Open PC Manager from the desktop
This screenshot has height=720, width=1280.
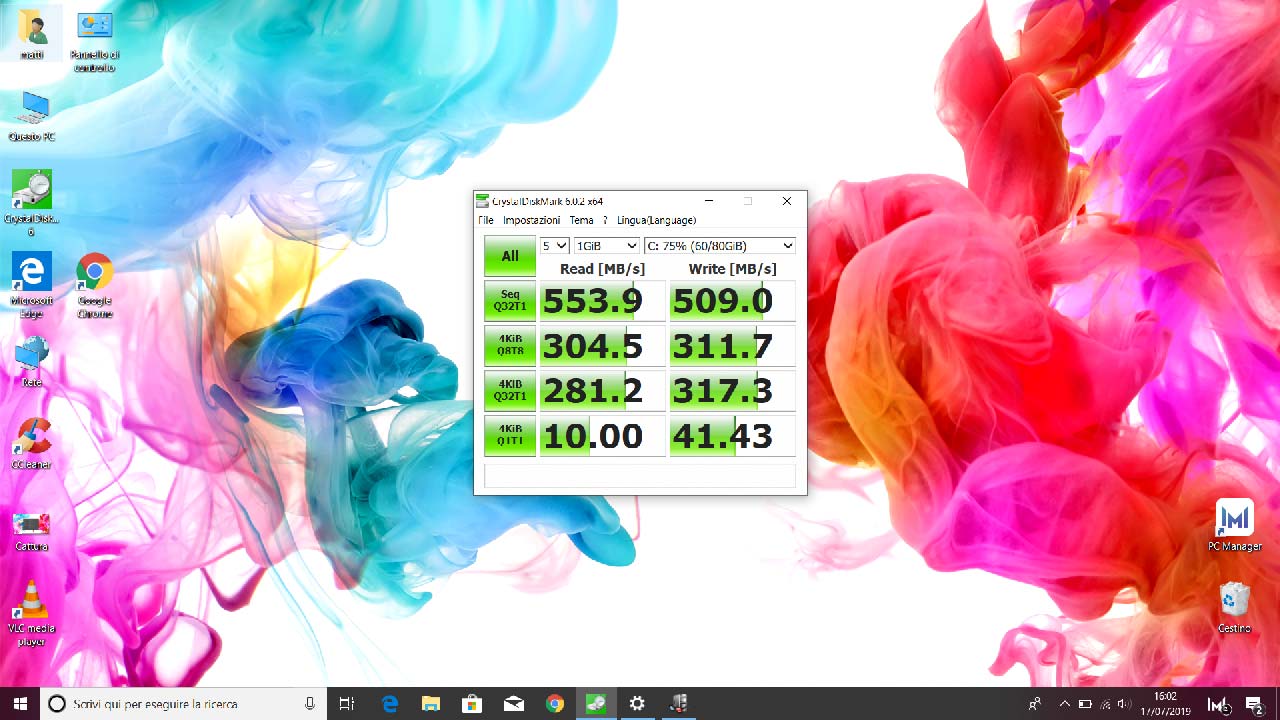click(1234, 518)
